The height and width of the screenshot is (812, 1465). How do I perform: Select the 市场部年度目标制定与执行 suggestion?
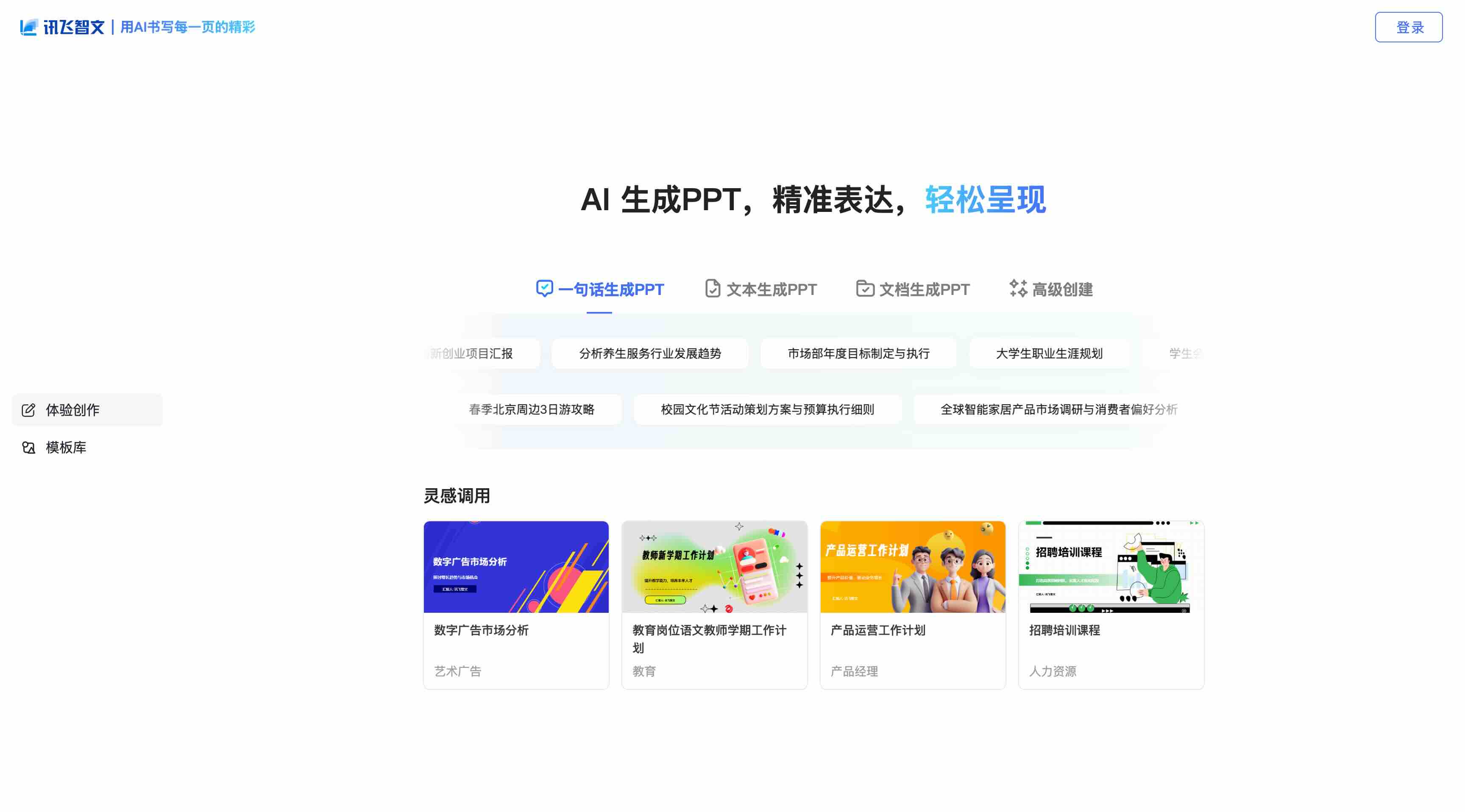pos(859,354)
